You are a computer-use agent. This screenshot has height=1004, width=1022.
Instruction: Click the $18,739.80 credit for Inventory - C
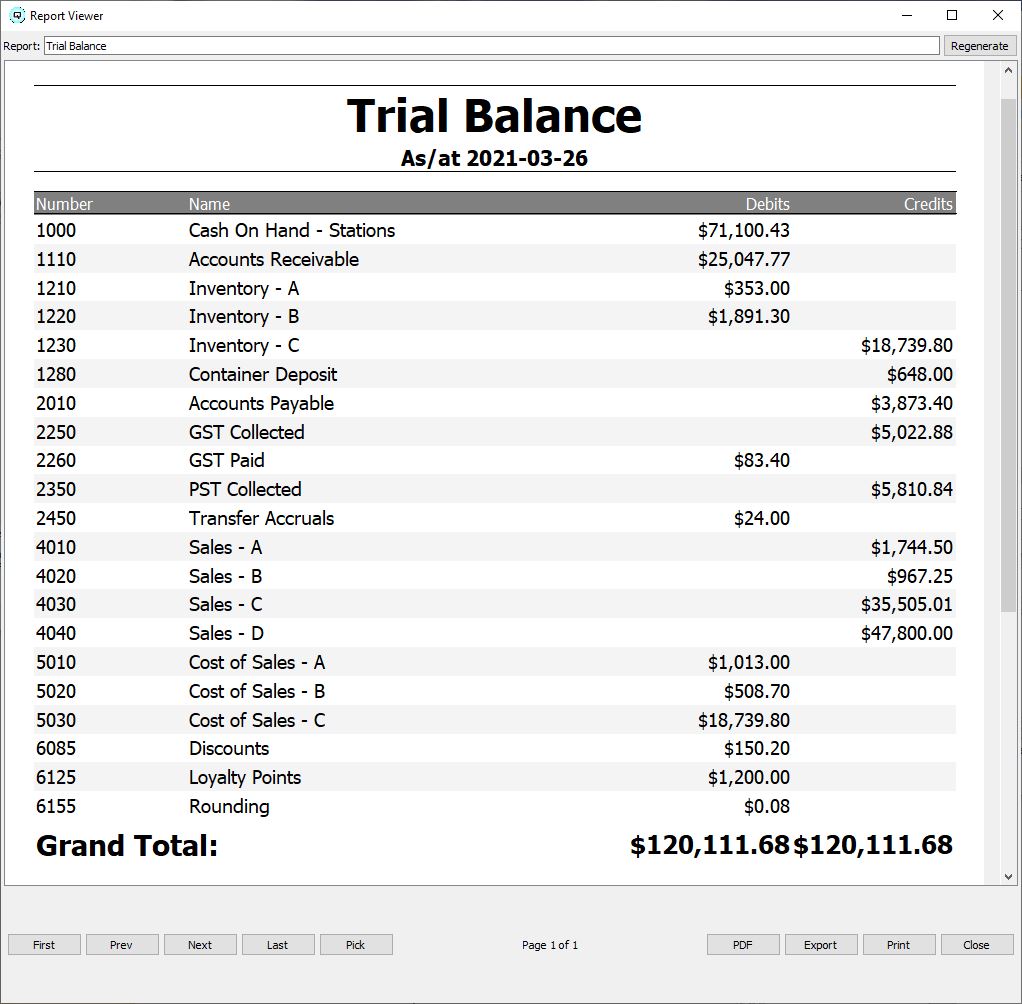tap(907, 346)
